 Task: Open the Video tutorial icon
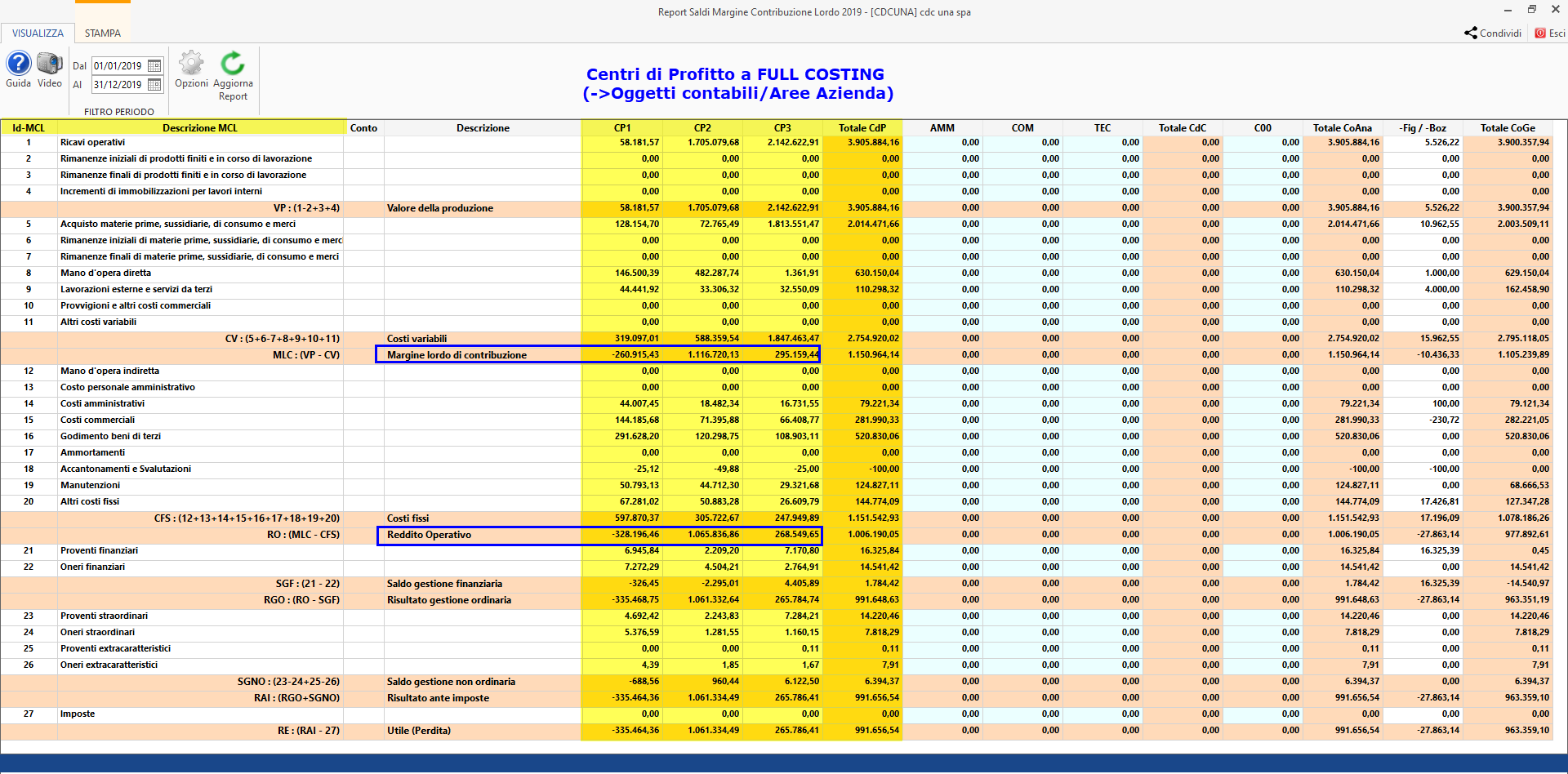[x=50, y=64]
